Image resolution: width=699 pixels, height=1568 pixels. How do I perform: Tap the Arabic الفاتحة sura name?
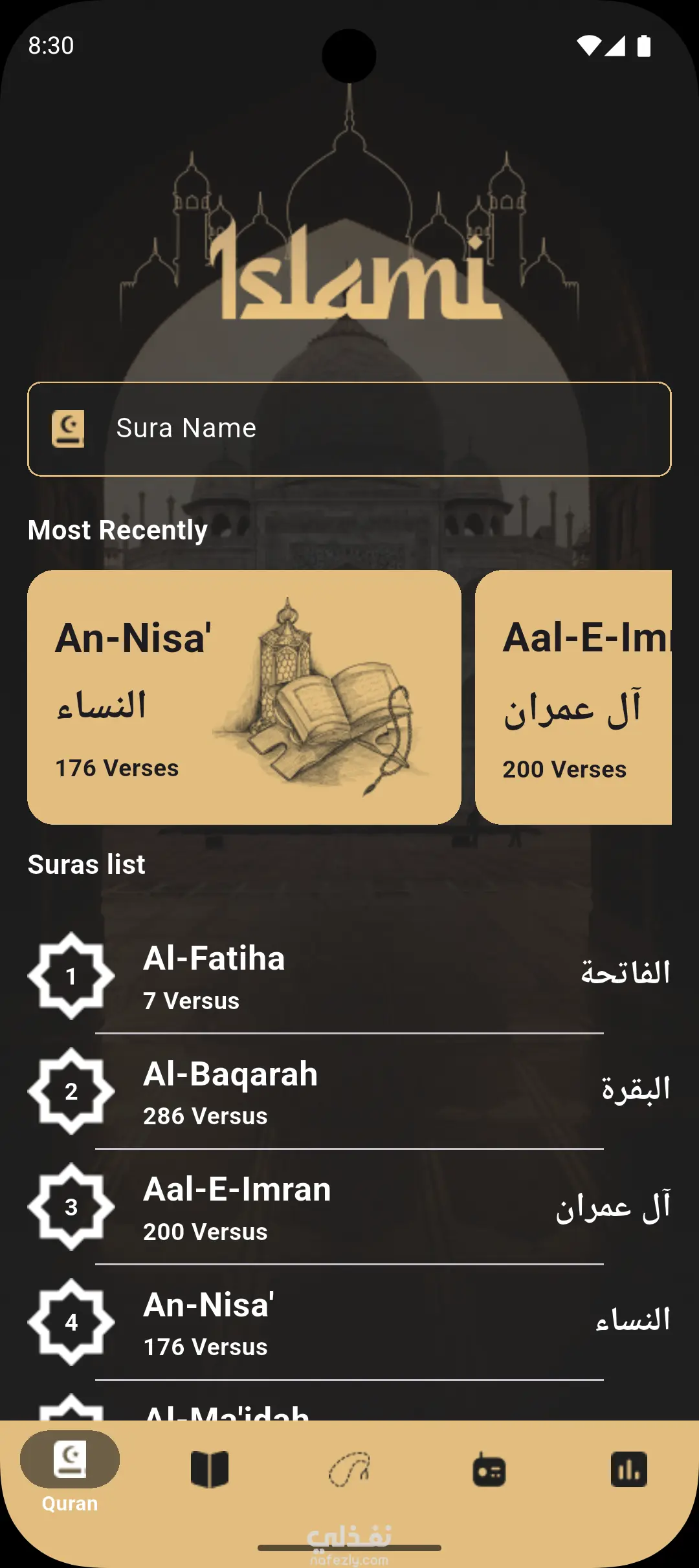625,973
